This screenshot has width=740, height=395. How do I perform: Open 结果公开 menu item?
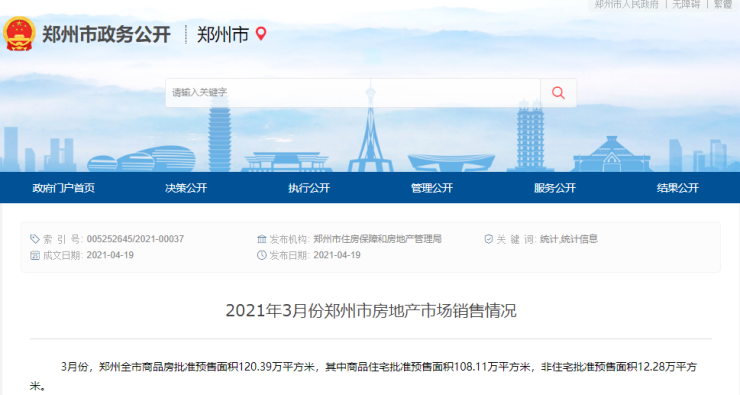678,188
